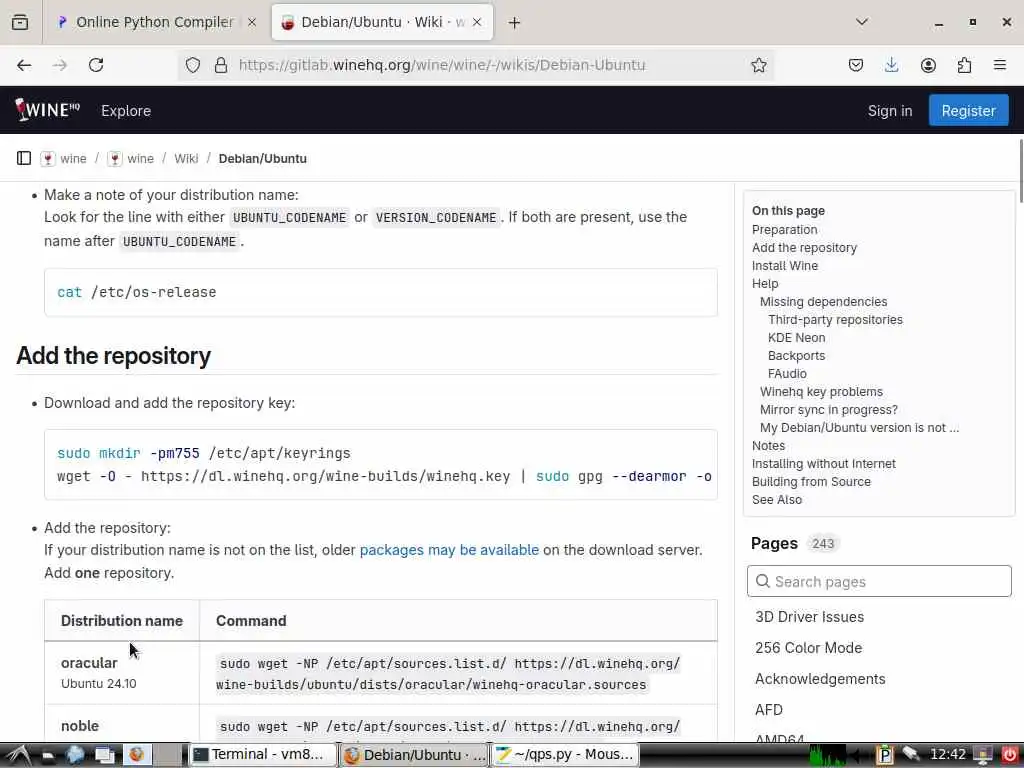Jump to Add the repository section
The height and width of the screenshot is (768, 1024).
(804, 248)
